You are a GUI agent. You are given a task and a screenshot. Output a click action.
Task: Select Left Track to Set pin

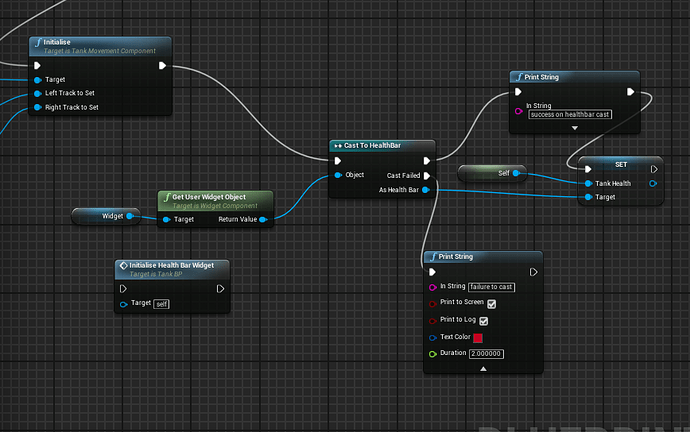pyautogui.click(x=38, y=93)
